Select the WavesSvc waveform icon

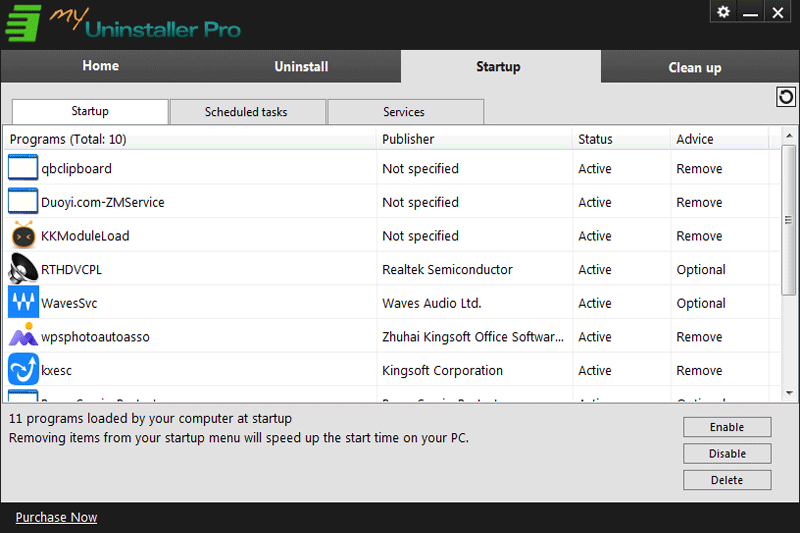pyautogui.click(x=23, y=302)
